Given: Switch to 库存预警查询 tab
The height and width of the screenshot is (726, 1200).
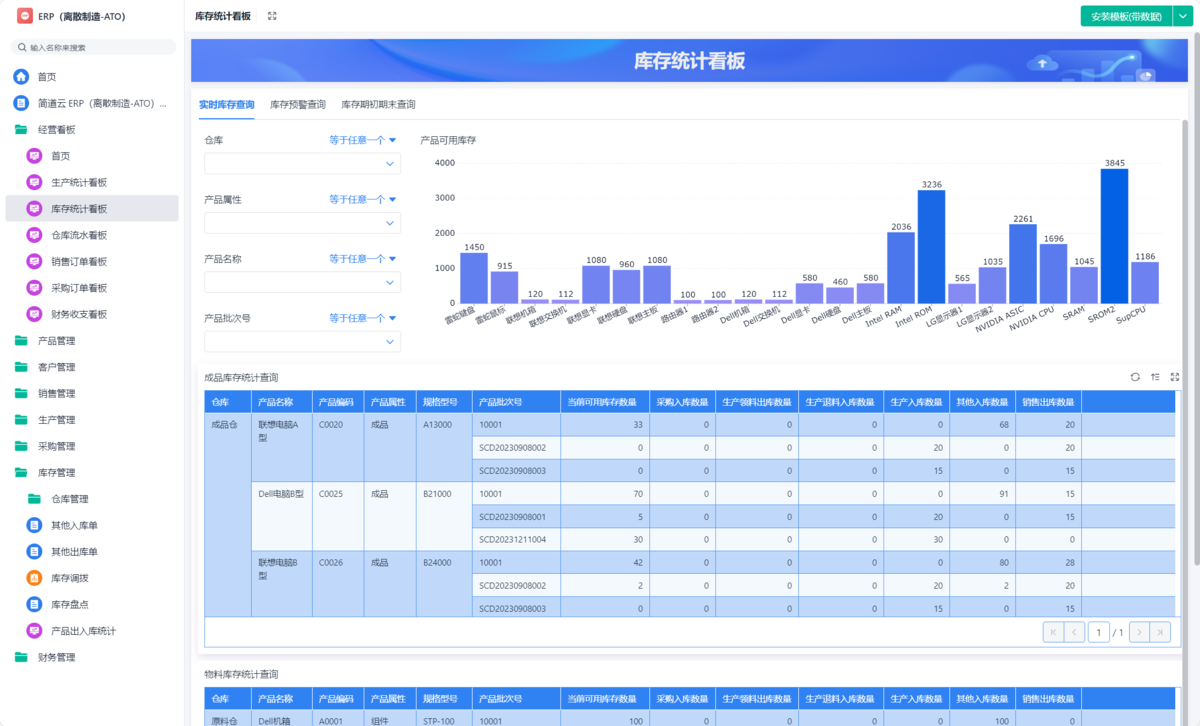Looking at the screenshot, I should 297,105.
